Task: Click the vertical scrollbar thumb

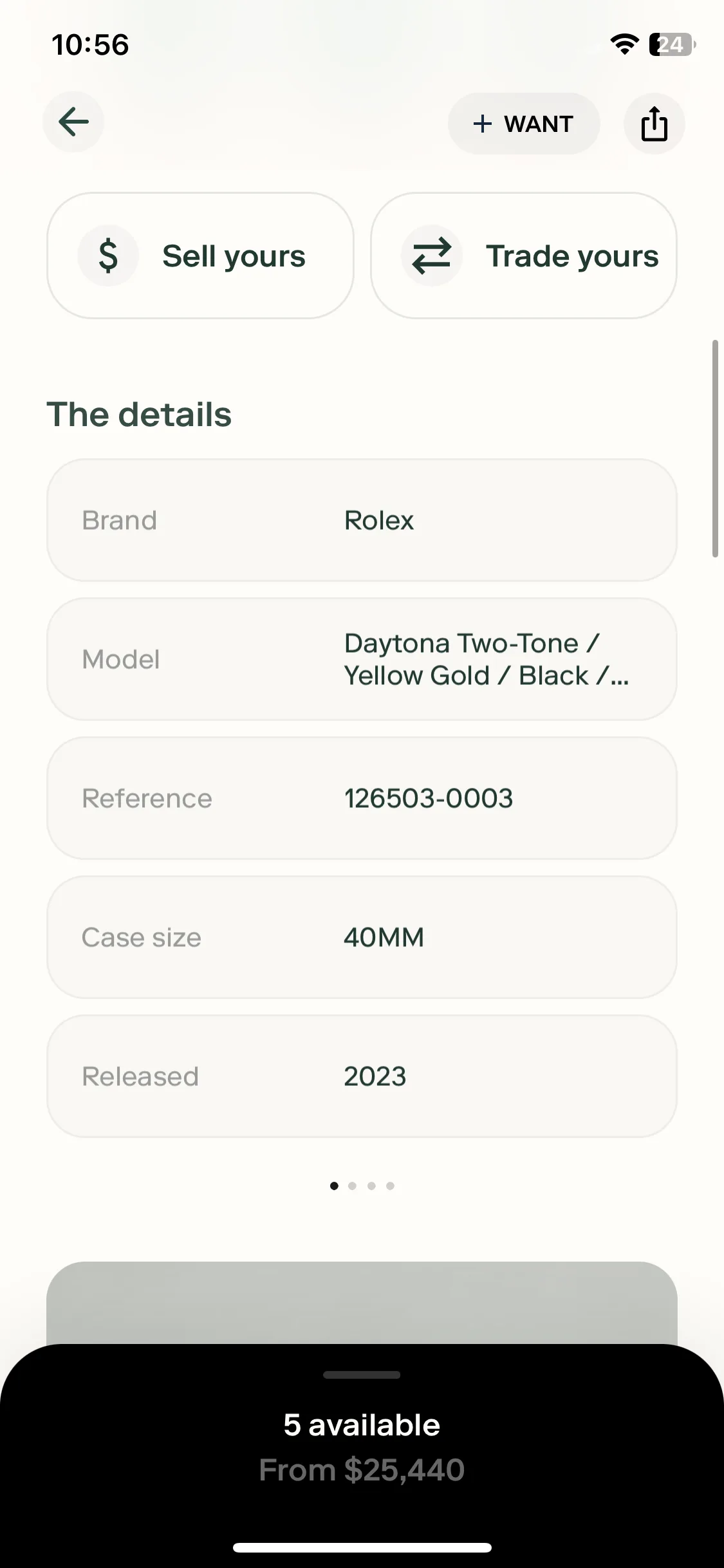Action: [715, 449]
